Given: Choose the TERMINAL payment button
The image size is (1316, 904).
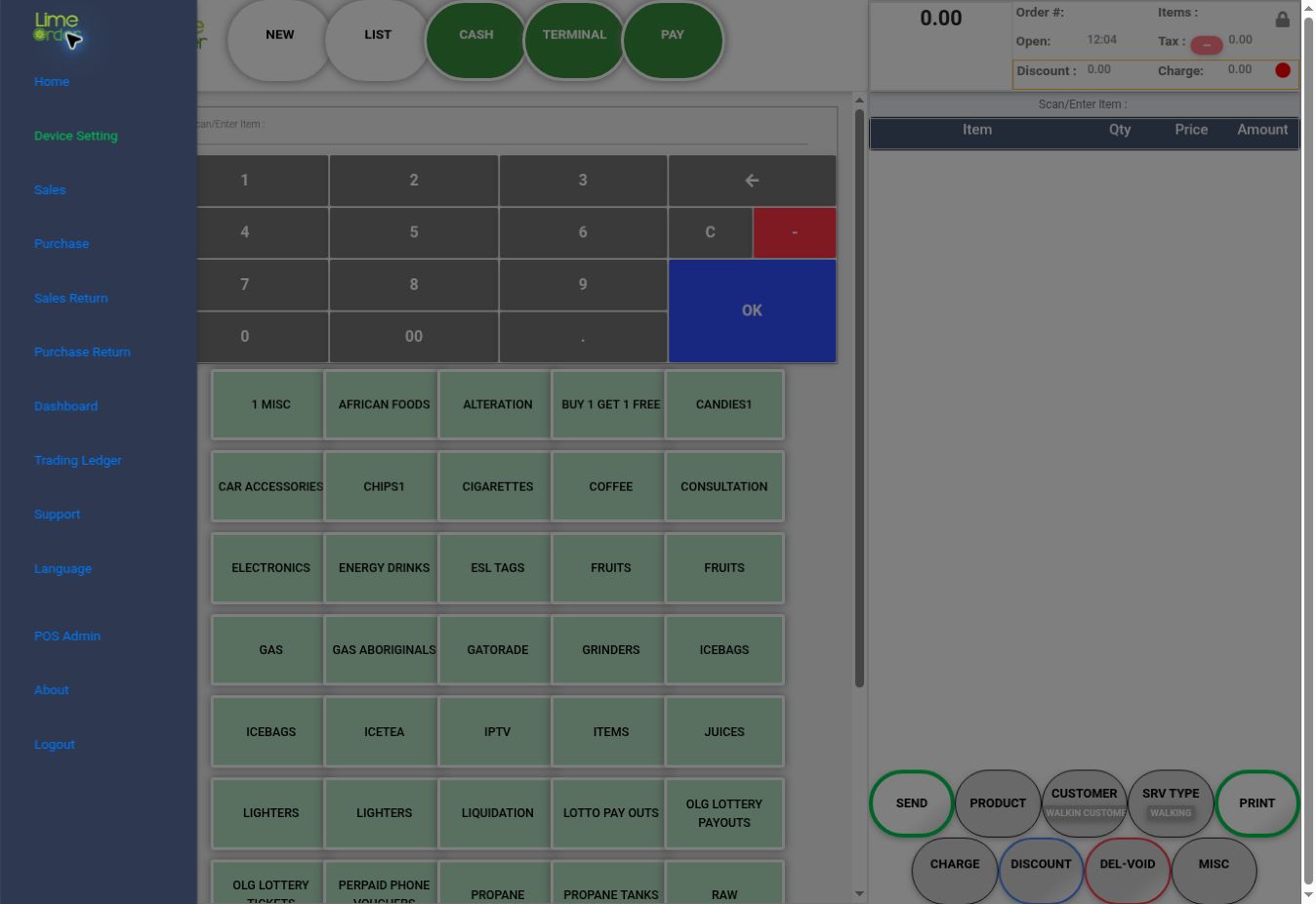Looking at the screenshot, I should [x=574, y=40].
